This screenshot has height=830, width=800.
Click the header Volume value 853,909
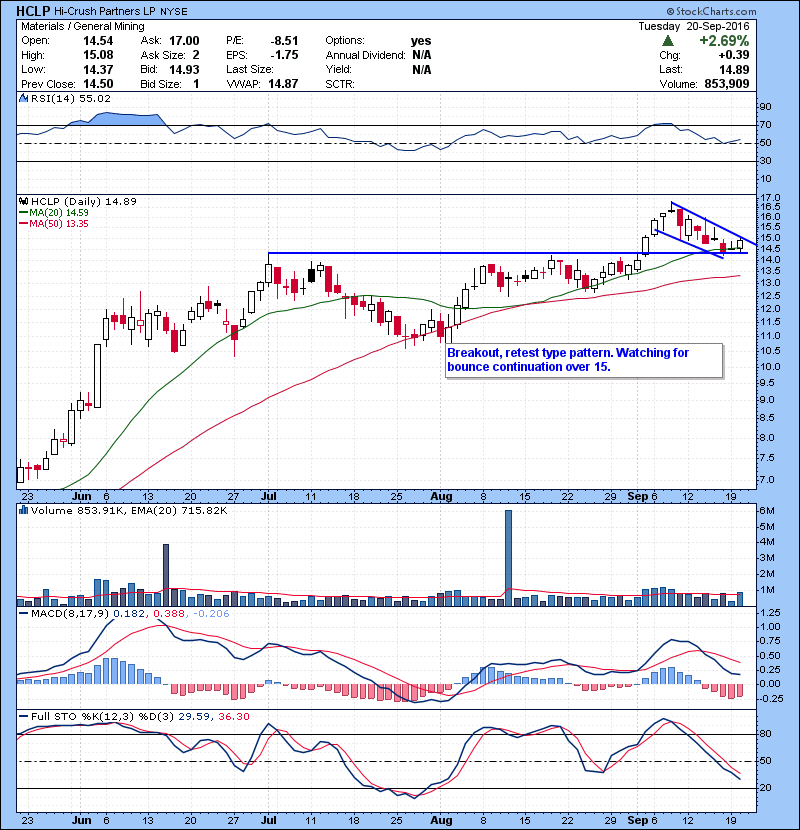tap(726, 84)
